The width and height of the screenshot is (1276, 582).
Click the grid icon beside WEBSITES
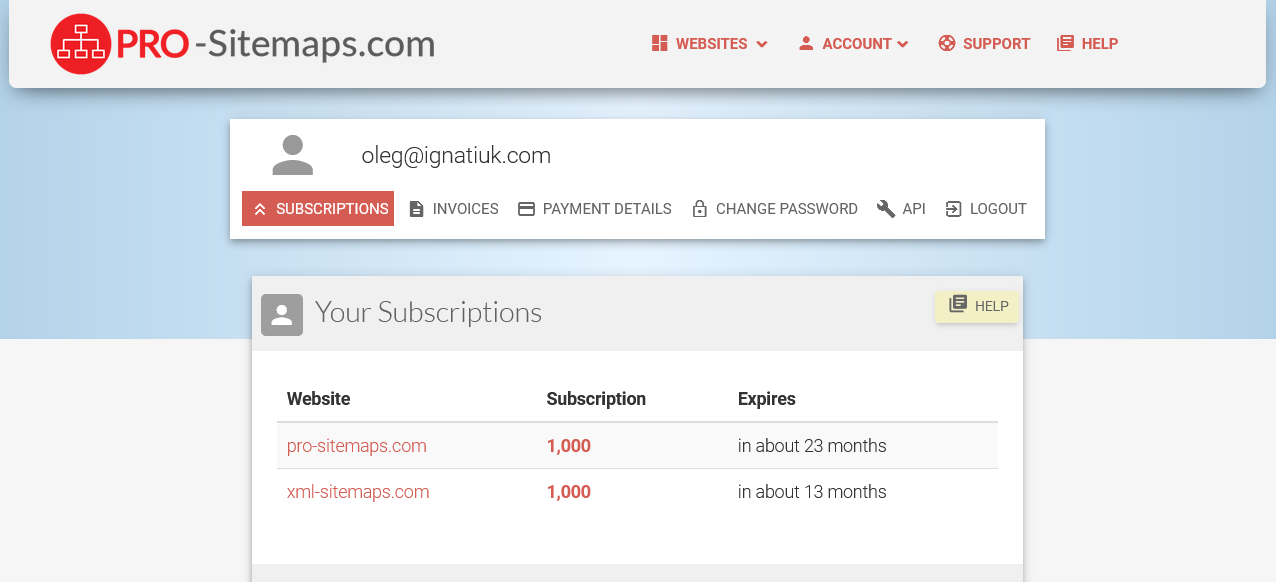pyautogui.click(x=658, y=43)
